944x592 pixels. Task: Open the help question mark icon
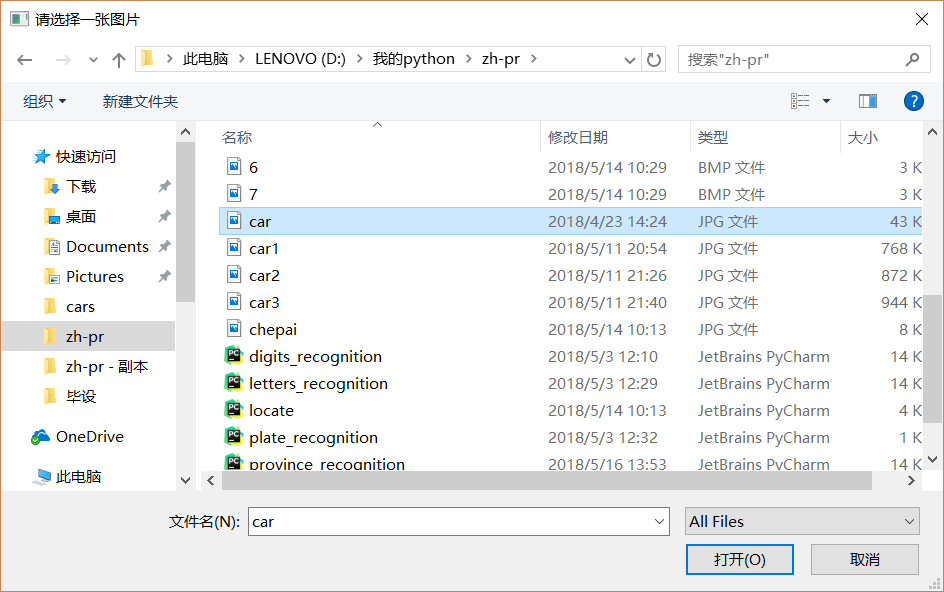point(913,101)
